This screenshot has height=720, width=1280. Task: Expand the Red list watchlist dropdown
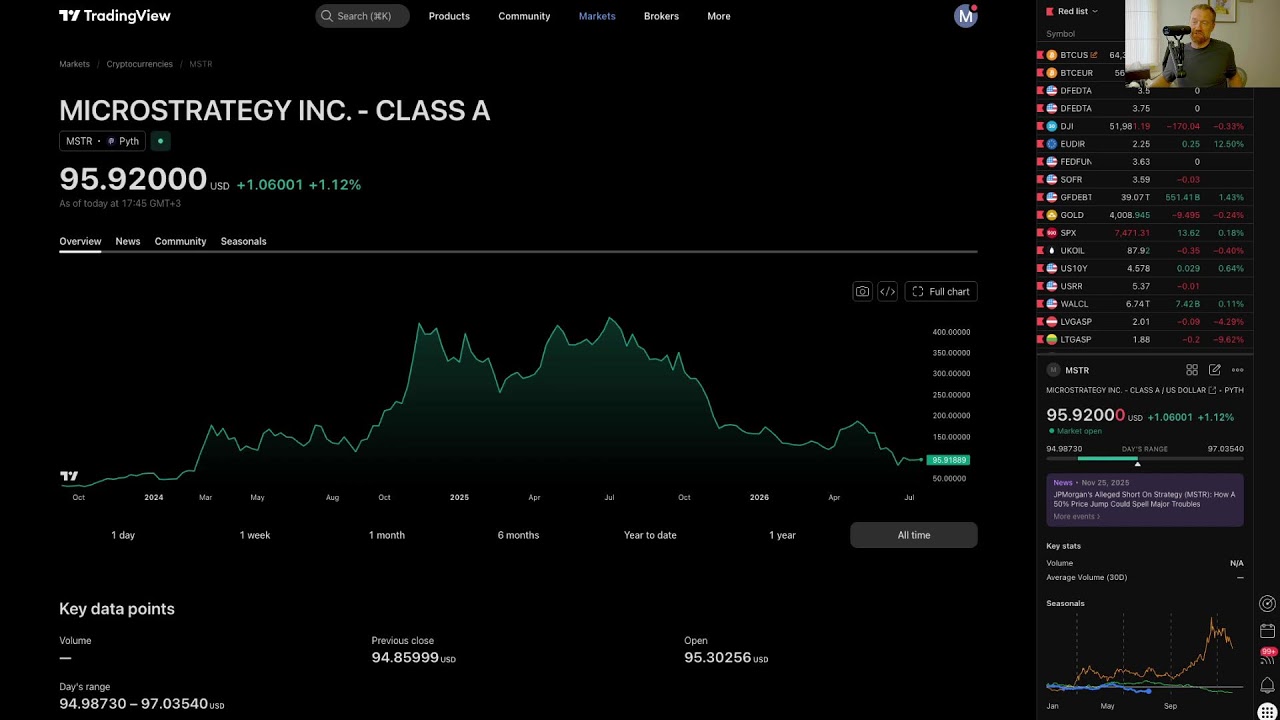coord(1072,11)
